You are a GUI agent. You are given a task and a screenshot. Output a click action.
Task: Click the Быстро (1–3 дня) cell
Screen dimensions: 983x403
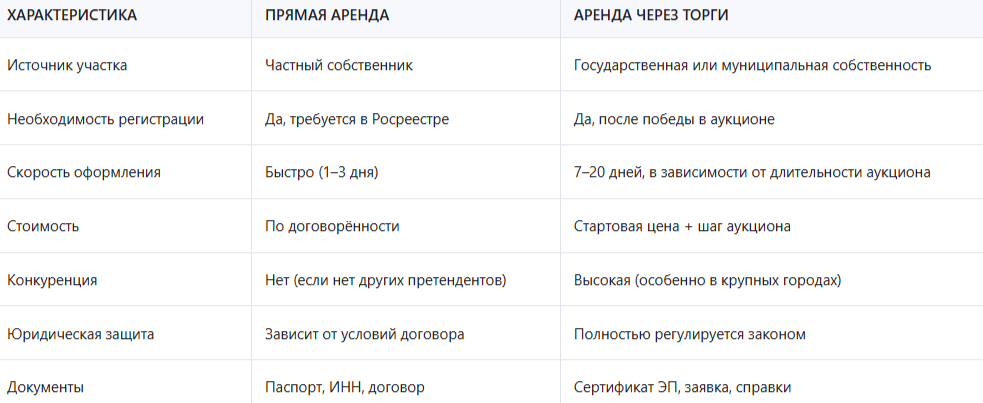click(321, 172)
